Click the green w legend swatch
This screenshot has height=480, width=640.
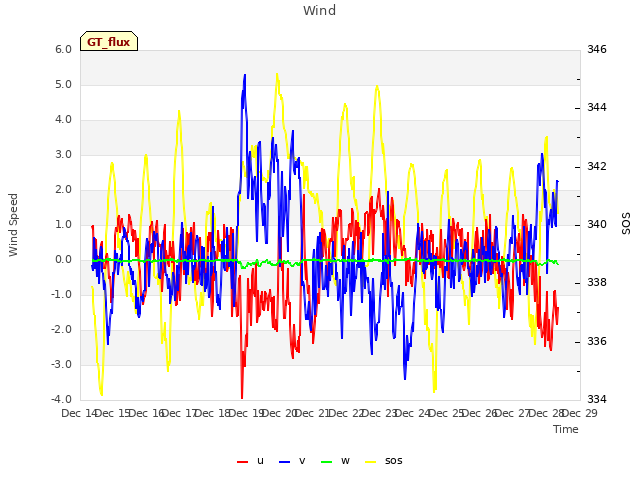click(327, 462)
